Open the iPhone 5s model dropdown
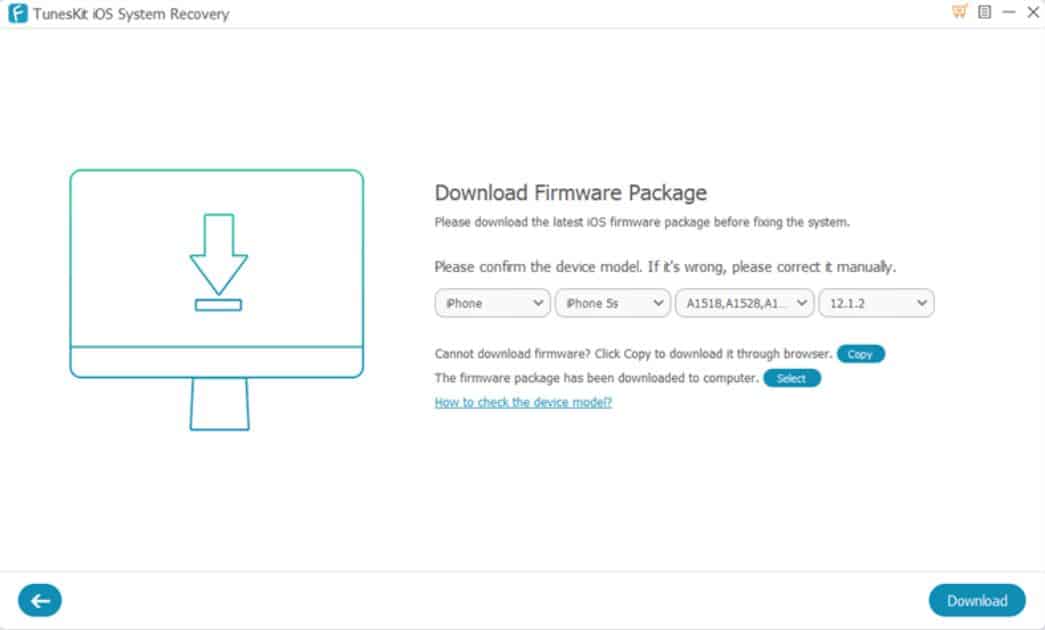 point(612,304)
